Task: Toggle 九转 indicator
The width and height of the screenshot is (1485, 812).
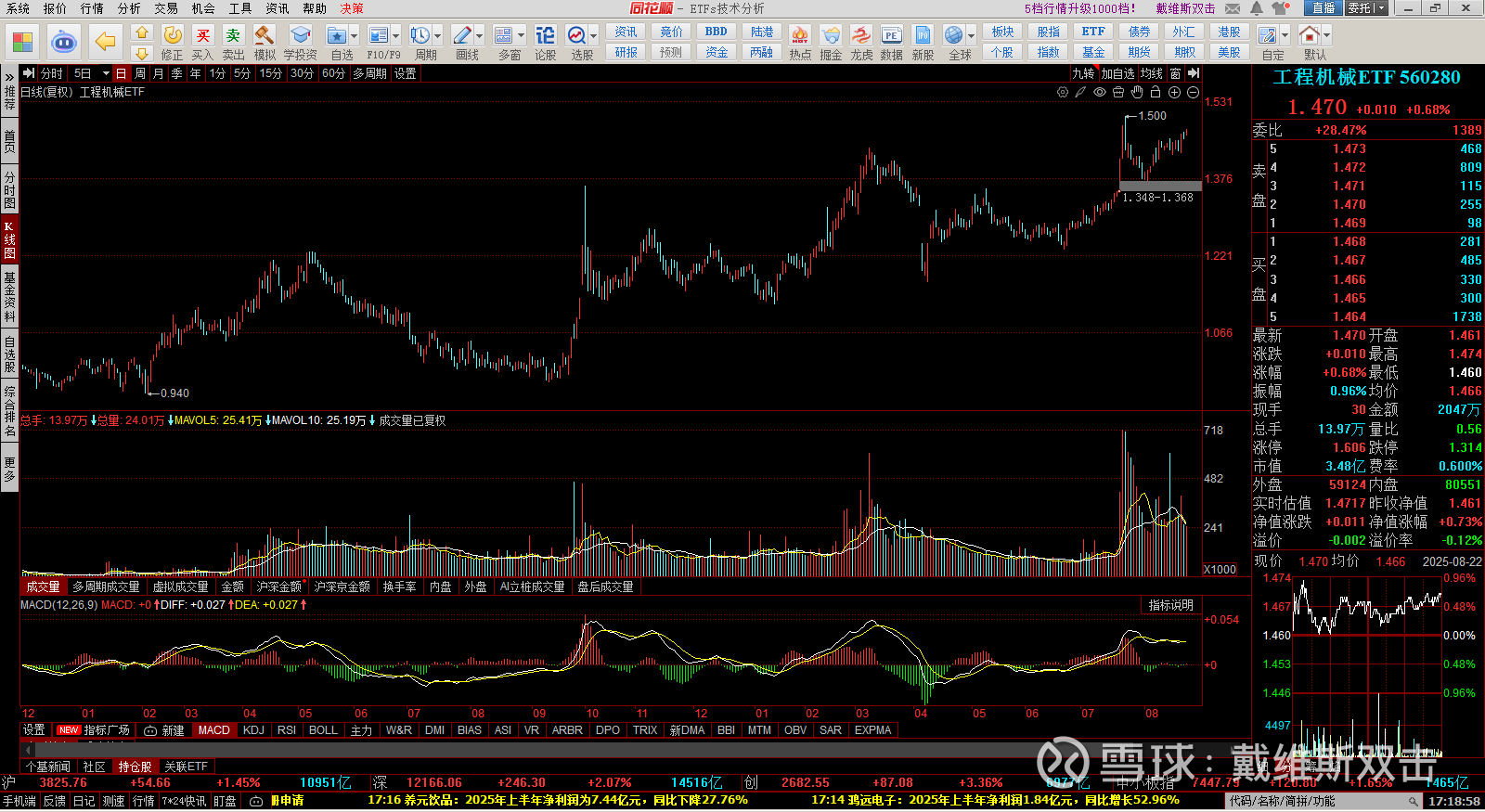Action: (x=1083, y=73)
